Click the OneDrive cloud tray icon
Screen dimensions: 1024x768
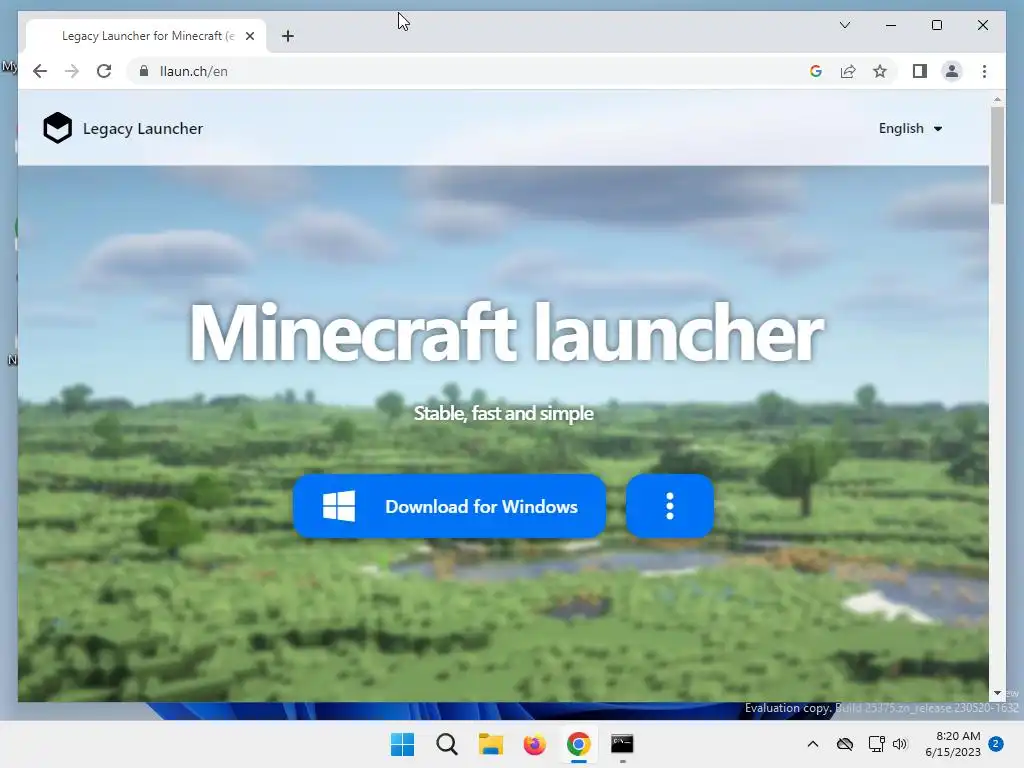844,744
